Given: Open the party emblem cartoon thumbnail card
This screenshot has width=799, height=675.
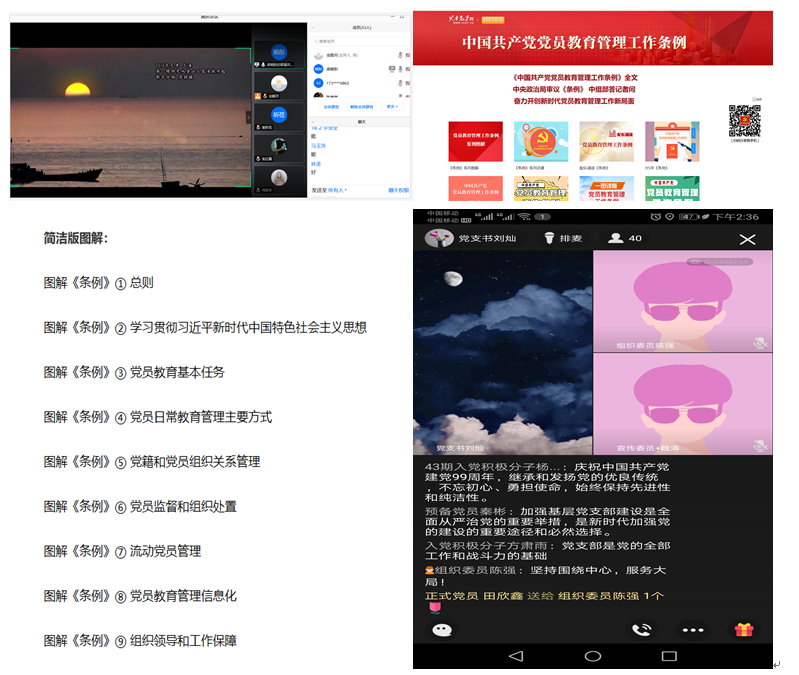Looking at the screenshot, I should [x=541, y=142].
